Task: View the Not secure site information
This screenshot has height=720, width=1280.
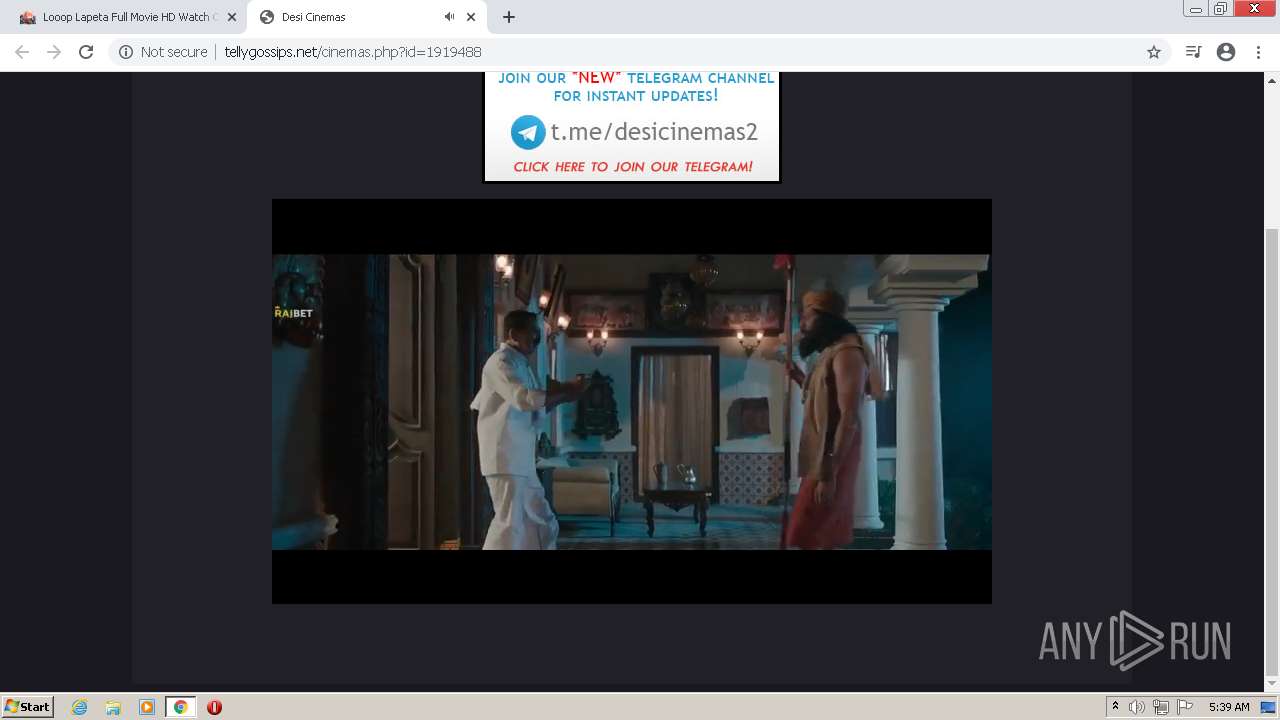Action: click(x=163, y=52)
